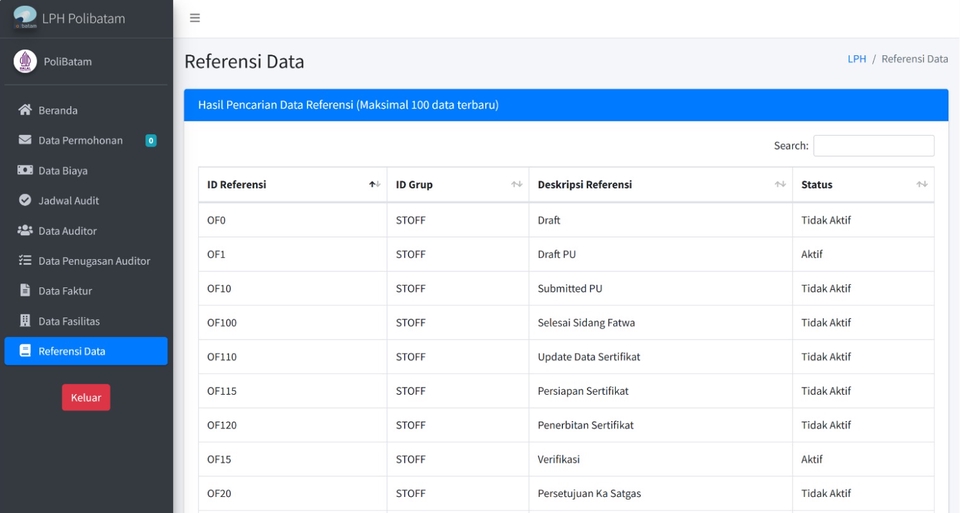Screen dimensions: 960x513
Task: Sort by ID Referensi column arrows
Action: pyautogui.click(x=375, y=184)
